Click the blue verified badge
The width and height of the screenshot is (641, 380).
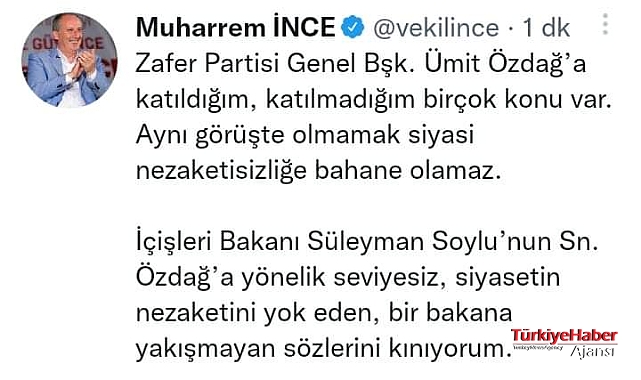[353, 27]
